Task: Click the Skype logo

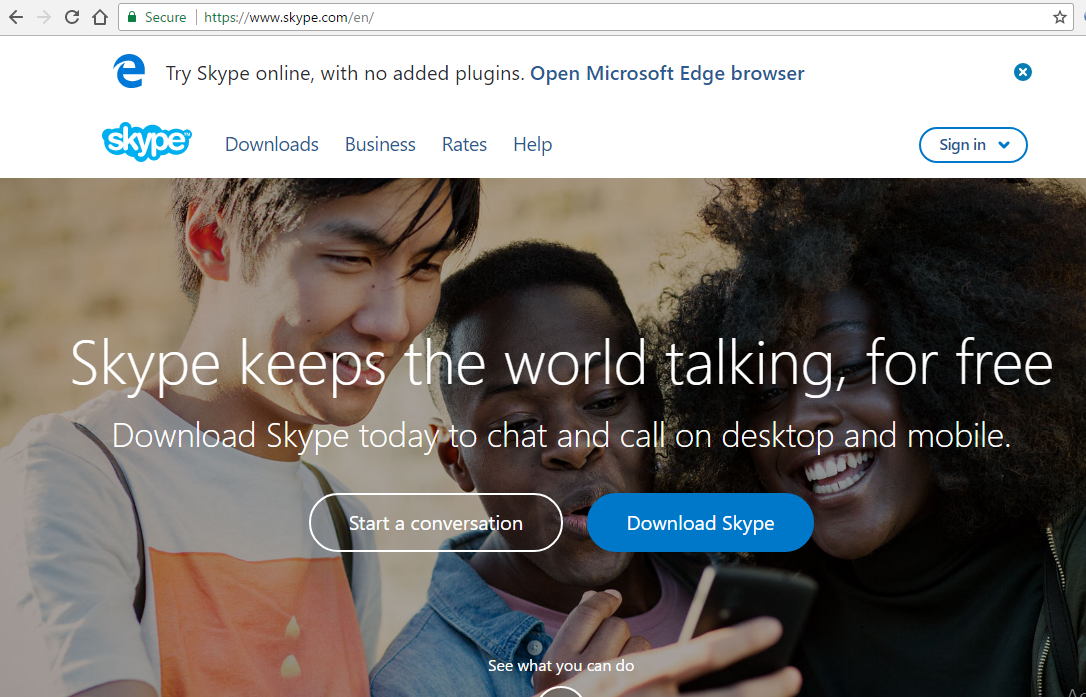Action: 147,142
